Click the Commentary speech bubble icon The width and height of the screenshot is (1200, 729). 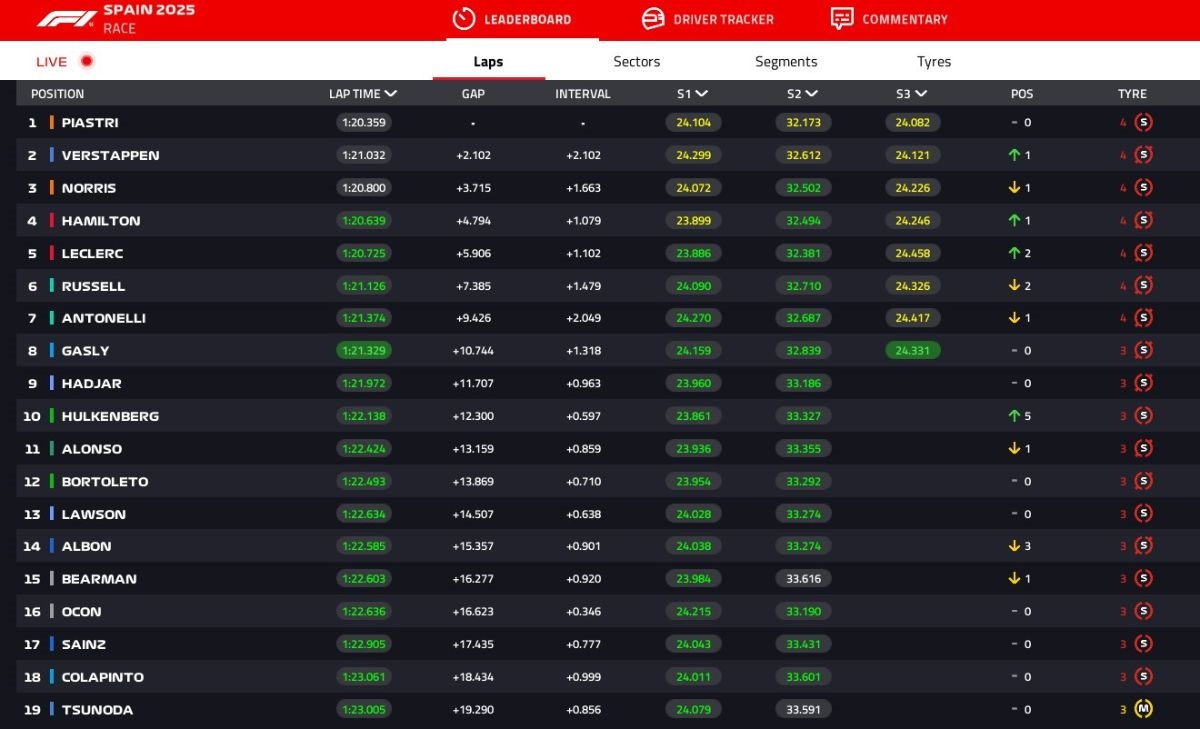[x=842, y=19]
